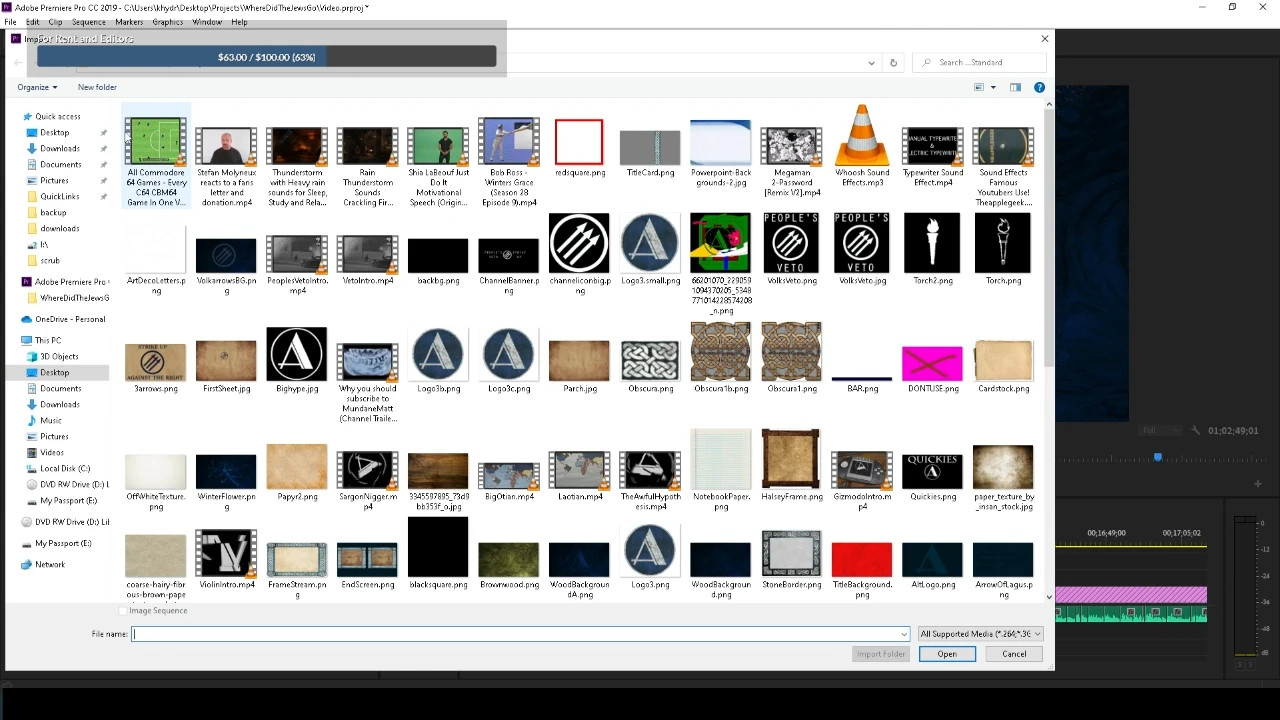Open All Supported Media filter dropdown
Viewport: 1280px width, 720px height.
pyautogui.click(x=980, y=634)
